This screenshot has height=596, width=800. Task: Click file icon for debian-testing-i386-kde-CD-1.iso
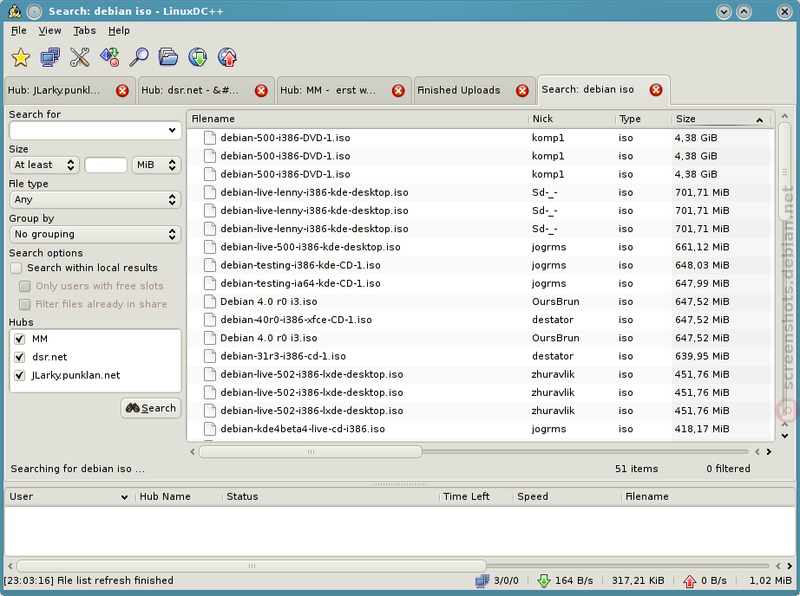click(210, 265)
